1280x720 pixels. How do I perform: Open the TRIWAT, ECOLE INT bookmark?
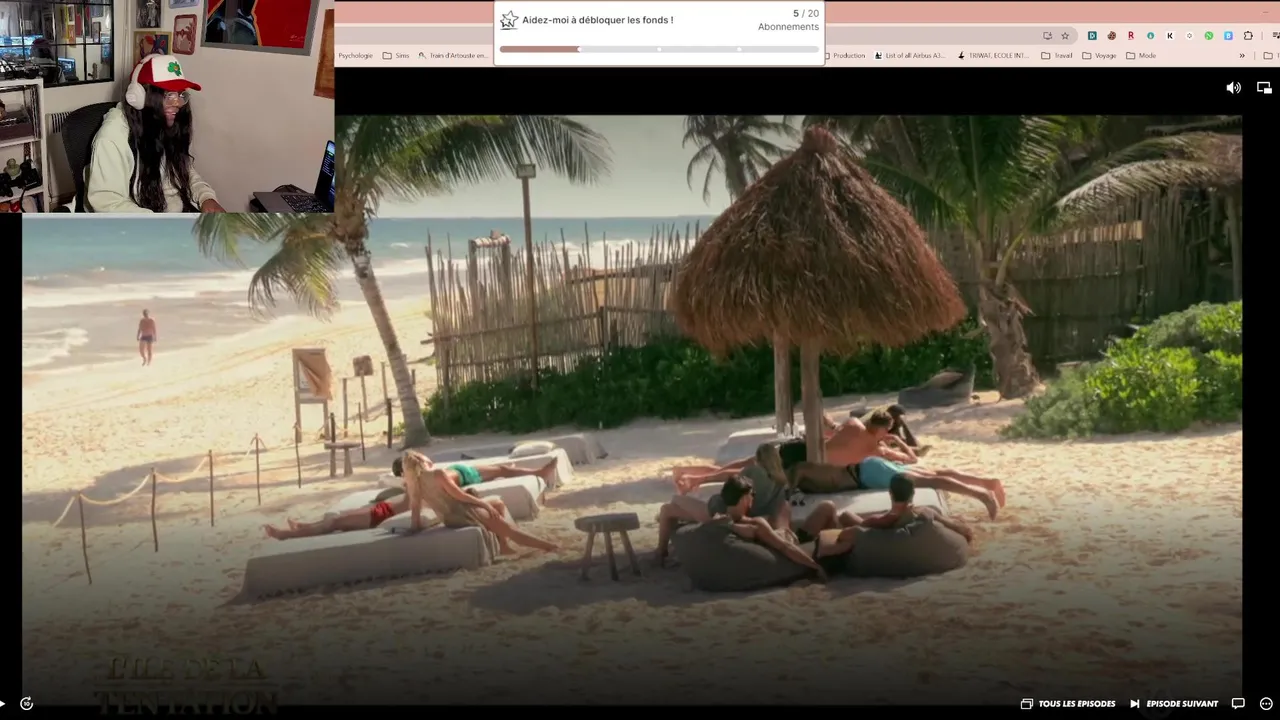point(992,56)
